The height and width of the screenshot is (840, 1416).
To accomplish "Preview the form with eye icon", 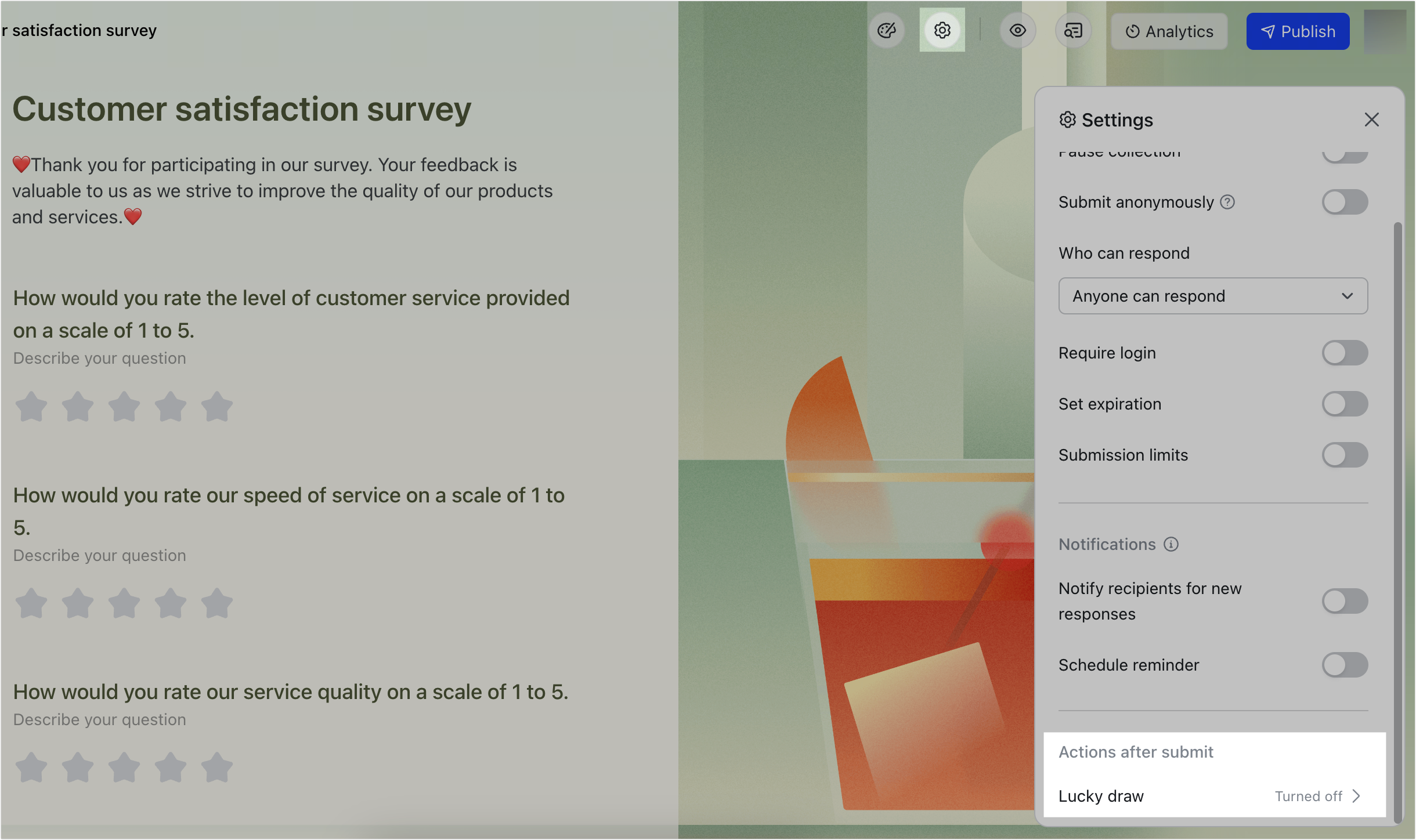I will point(1017,30).
